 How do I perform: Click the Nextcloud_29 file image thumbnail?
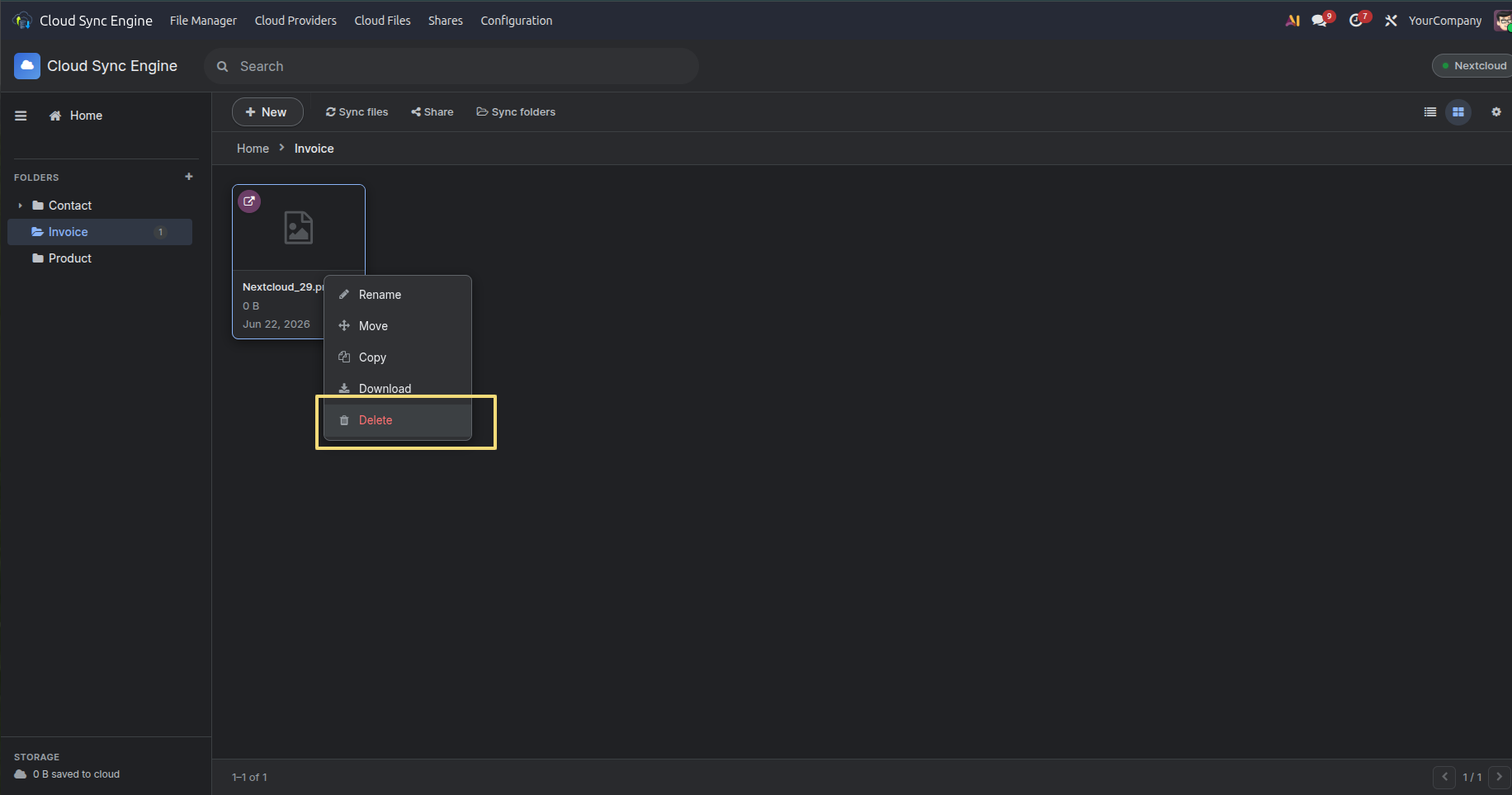coord(299,228)
